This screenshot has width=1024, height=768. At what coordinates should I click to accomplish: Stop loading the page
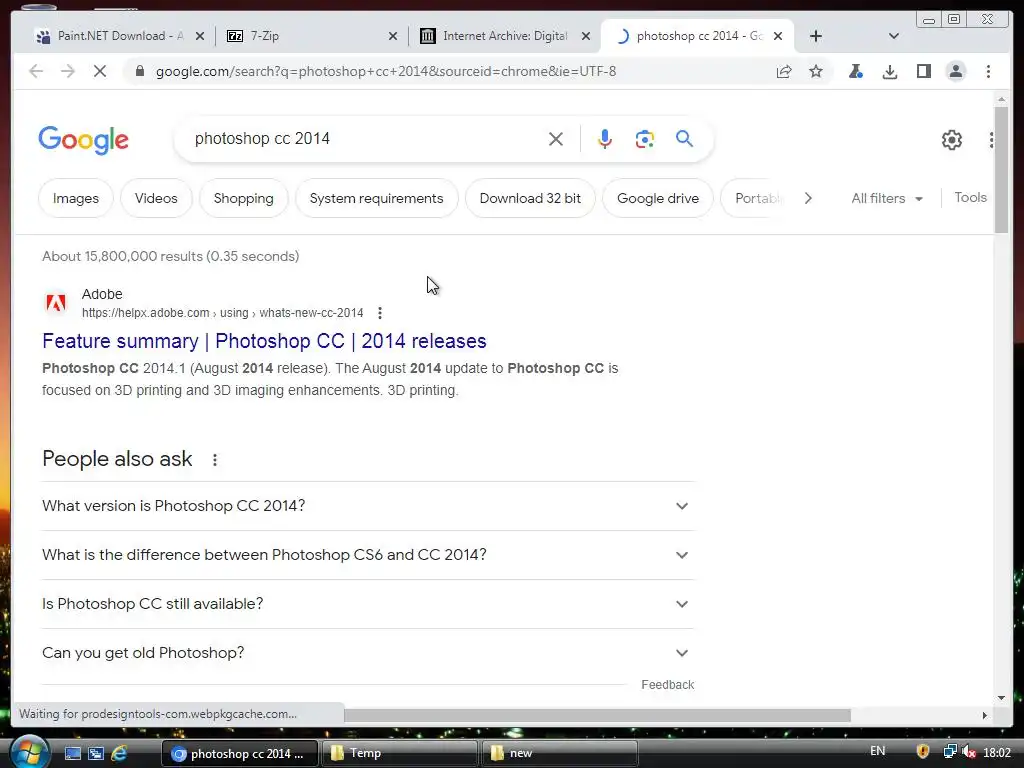100,71
